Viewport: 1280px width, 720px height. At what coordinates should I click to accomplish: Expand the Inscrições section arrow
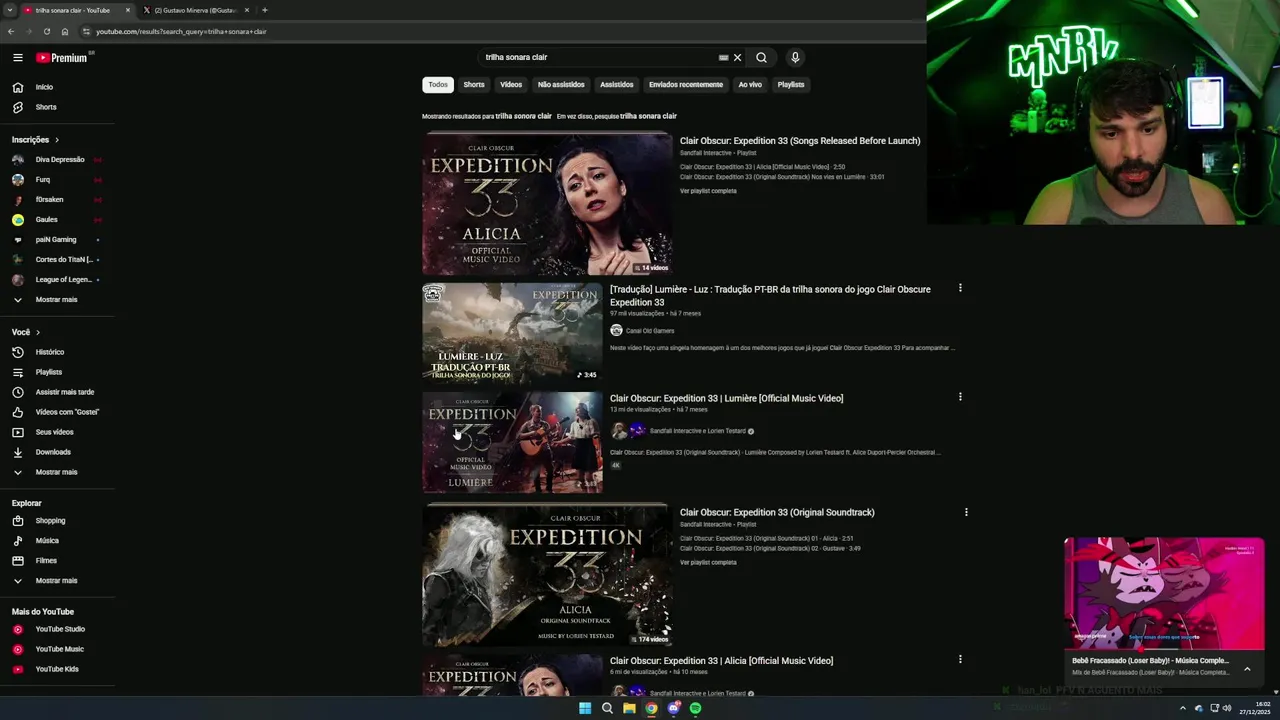(57, 140)
